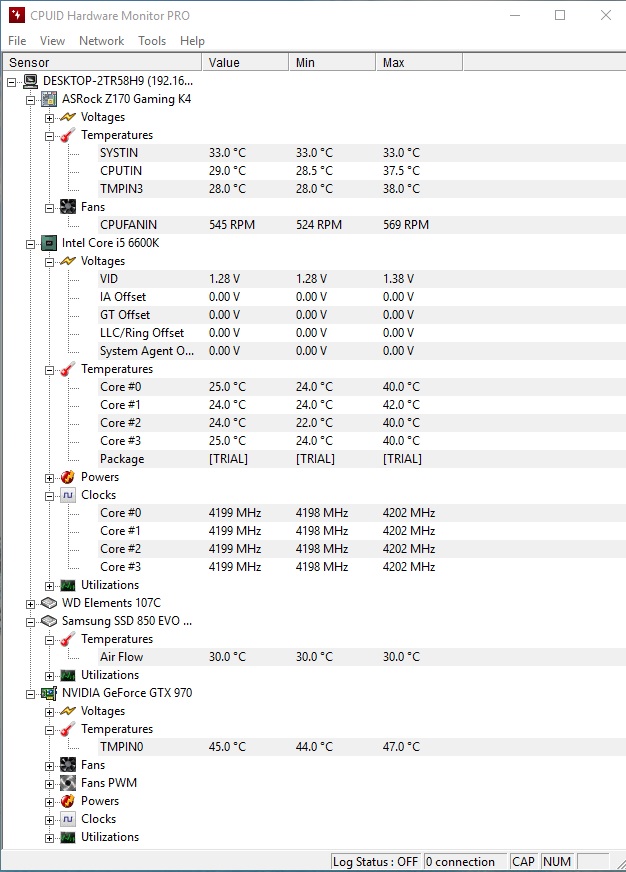This screenshot has width=626, height=872.
Task: Click the Samsung SSD Utilizations graph icon
Action: (68, 675)
